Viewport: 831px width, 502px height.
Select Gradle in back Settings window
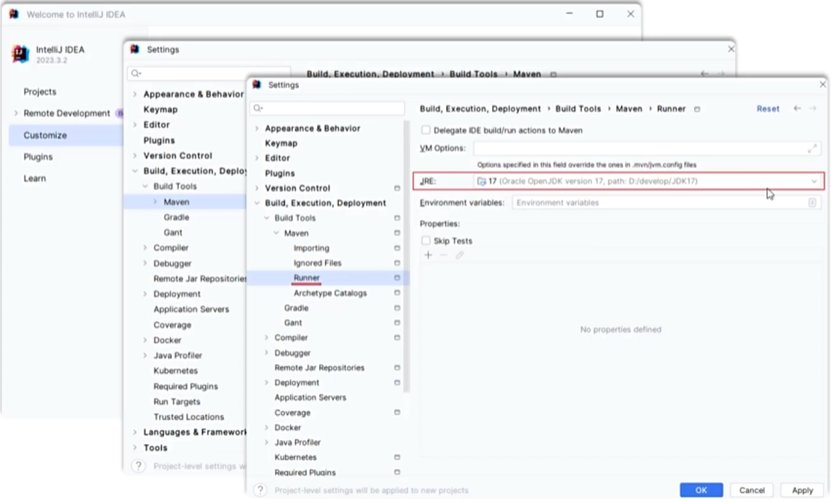(x=176, y=217)
